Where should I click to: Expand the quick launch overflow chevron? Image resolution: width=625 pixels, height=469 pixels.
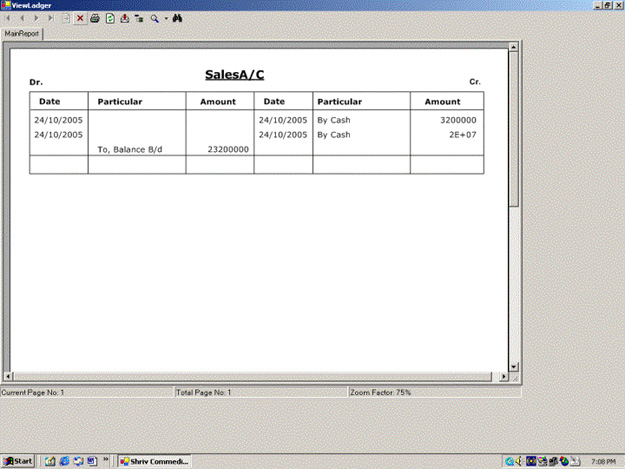click(x=108, y=461)
